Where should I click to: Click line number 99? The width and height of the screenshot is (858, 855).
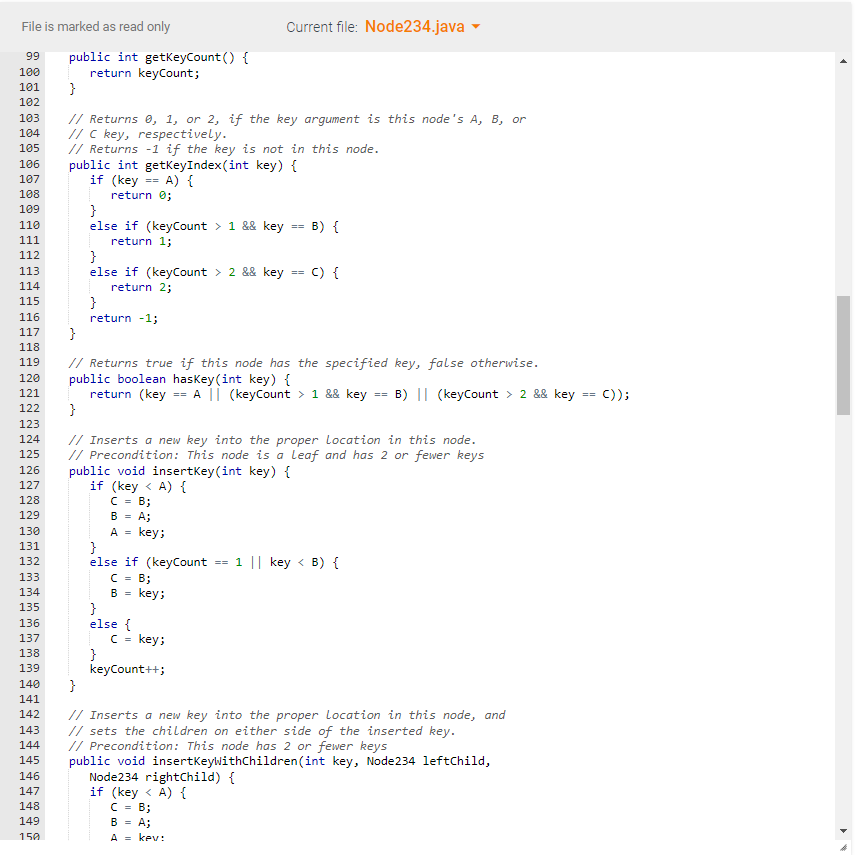point(32,57)
